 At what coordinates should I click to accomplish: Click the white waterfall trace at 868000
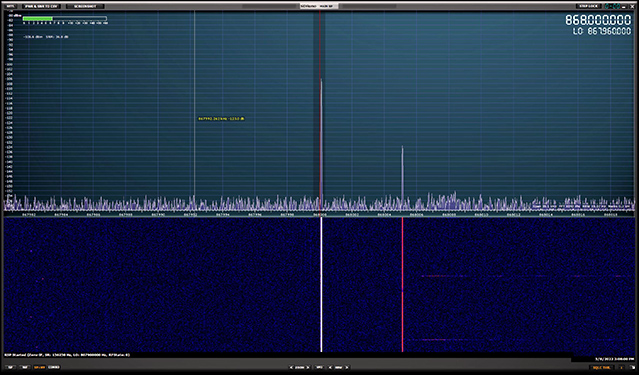[321, 284]
